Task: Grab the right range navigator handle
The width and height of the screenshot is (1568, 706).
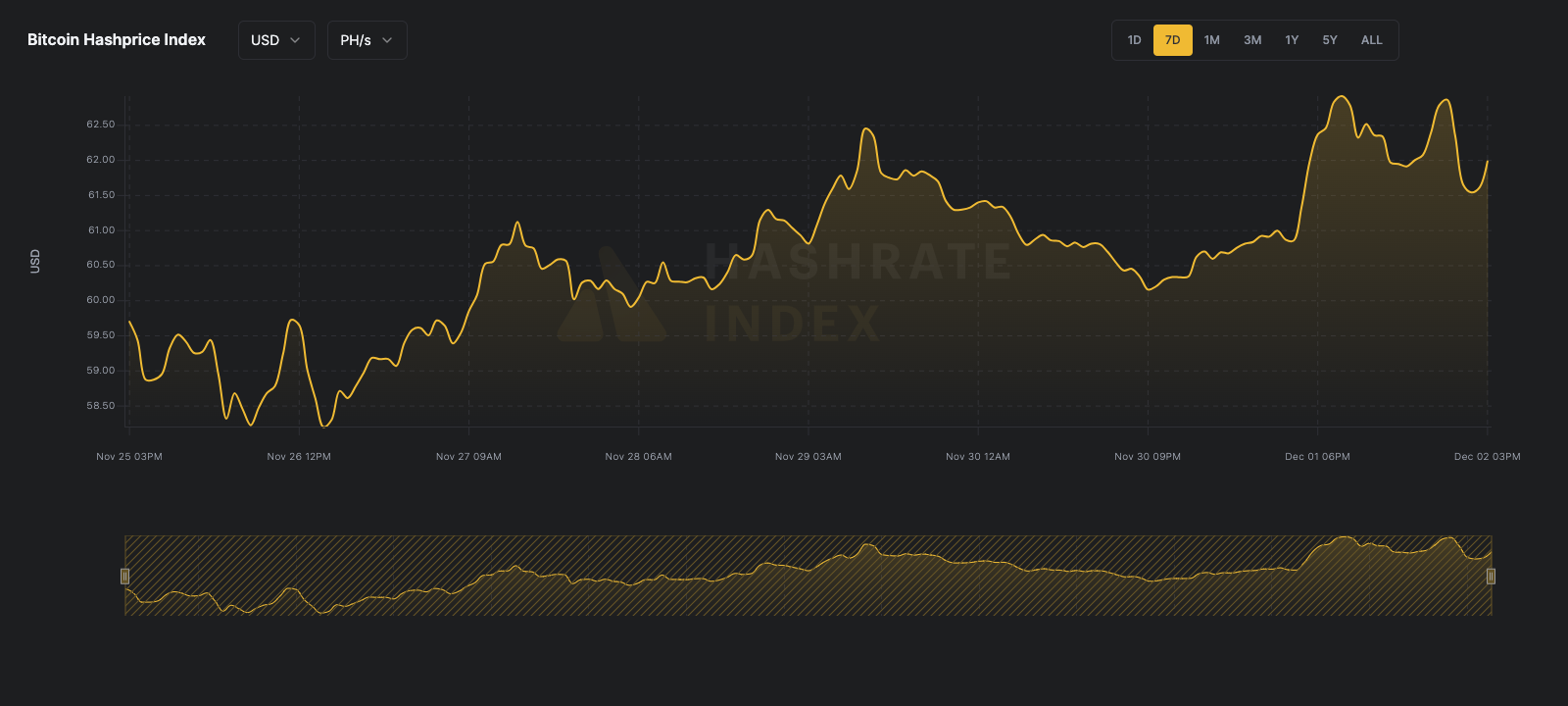Action: point(1491,576)
